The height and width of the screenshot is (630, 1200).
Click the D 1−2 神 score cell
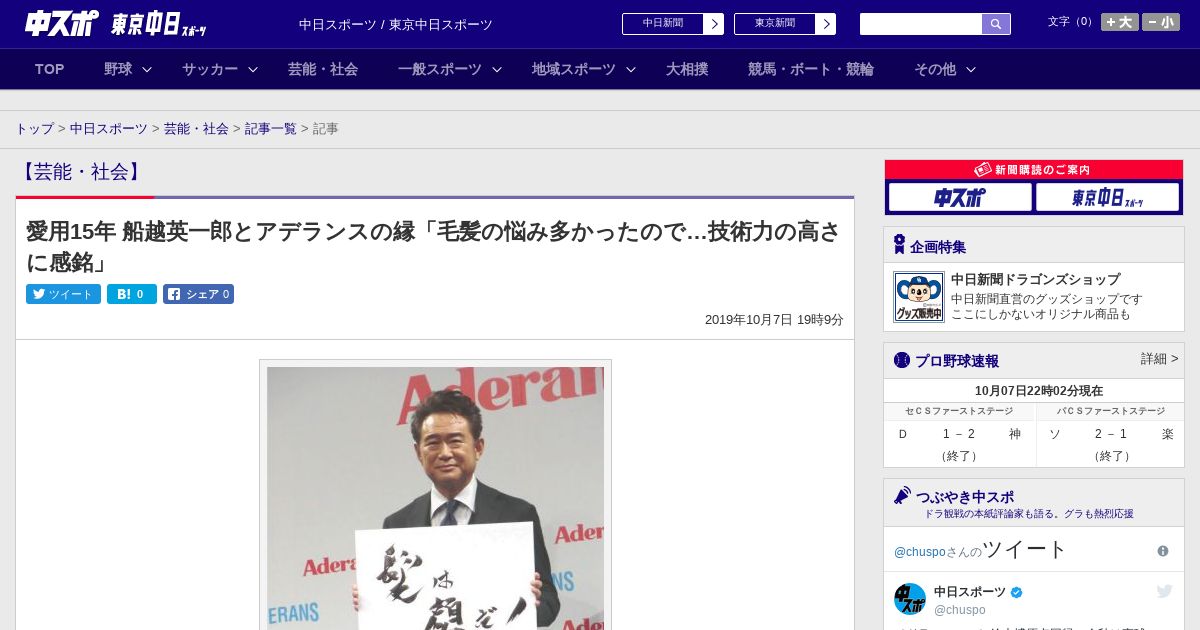(x=960, y=444)
